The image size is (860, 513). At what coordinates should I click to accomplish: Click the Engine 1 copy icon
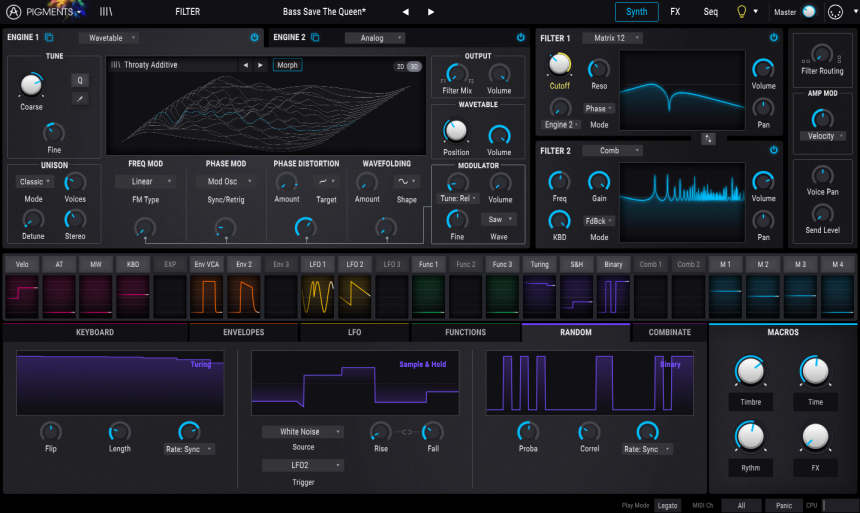[x=49, y=38]
